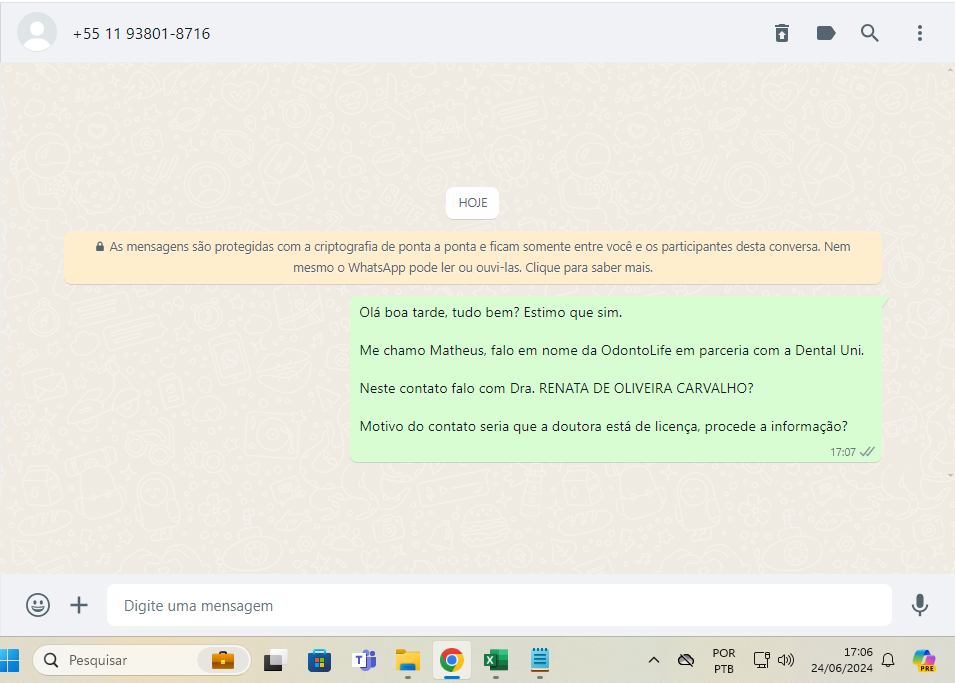Open File Explorer from taskbar
The image size is (955, 683).
tap(407, 660)
